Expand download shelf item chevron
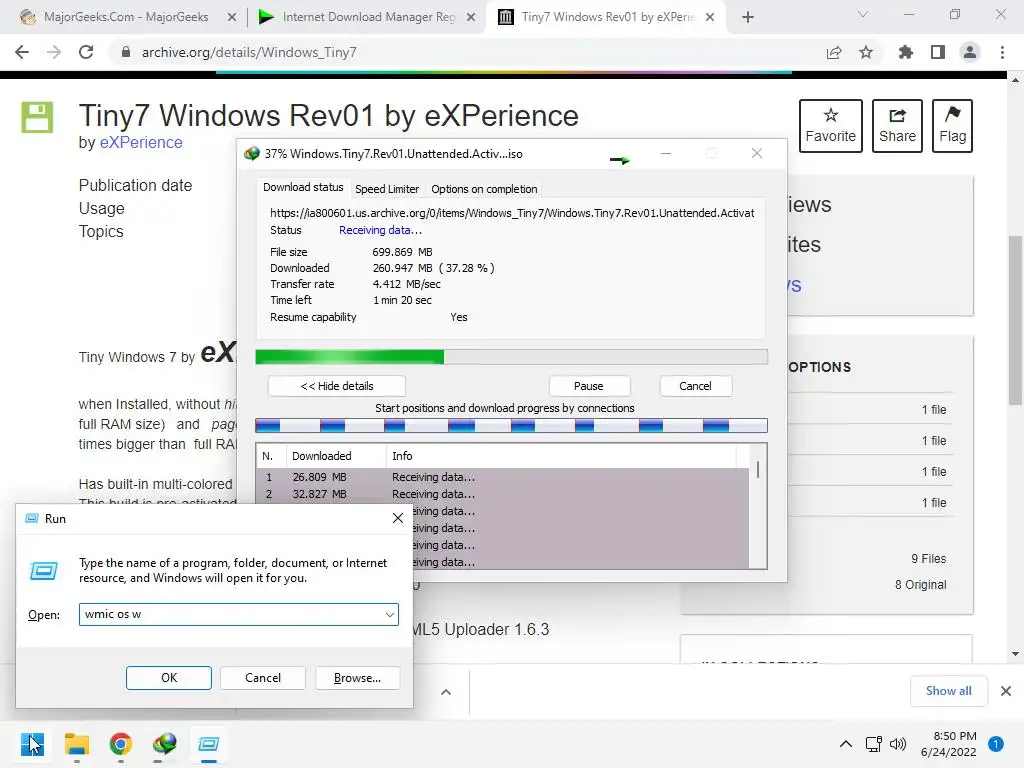 [446, 692]
